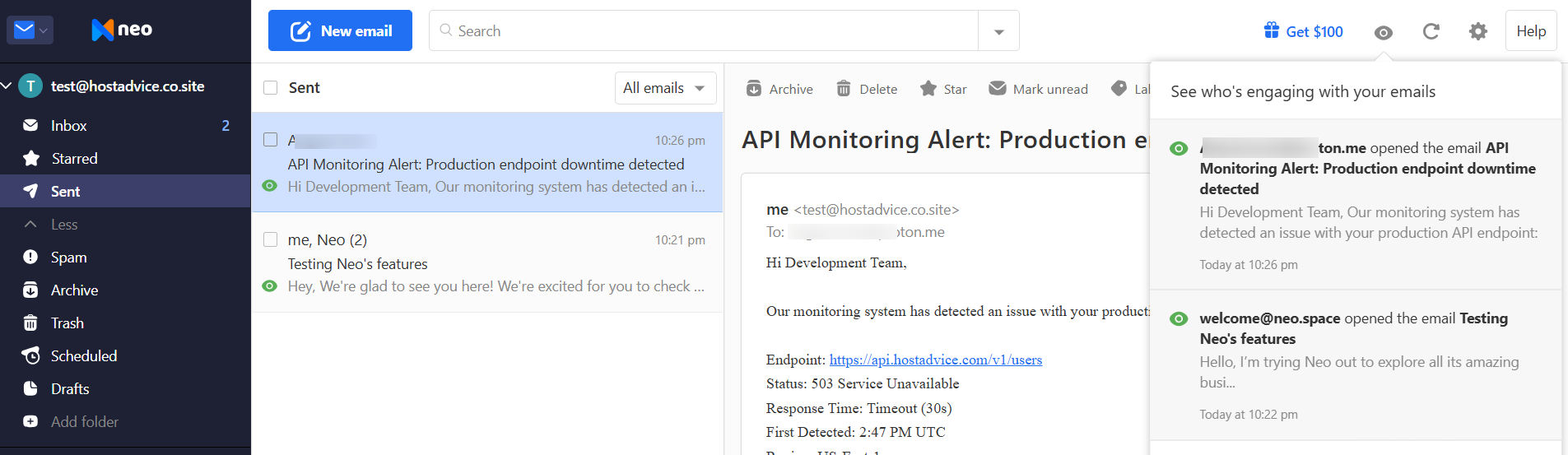Refresh mailbox with the reload icon
Image resolution: width=1568 pixels, height=455 pixels.
click(x=1431, y=31)
